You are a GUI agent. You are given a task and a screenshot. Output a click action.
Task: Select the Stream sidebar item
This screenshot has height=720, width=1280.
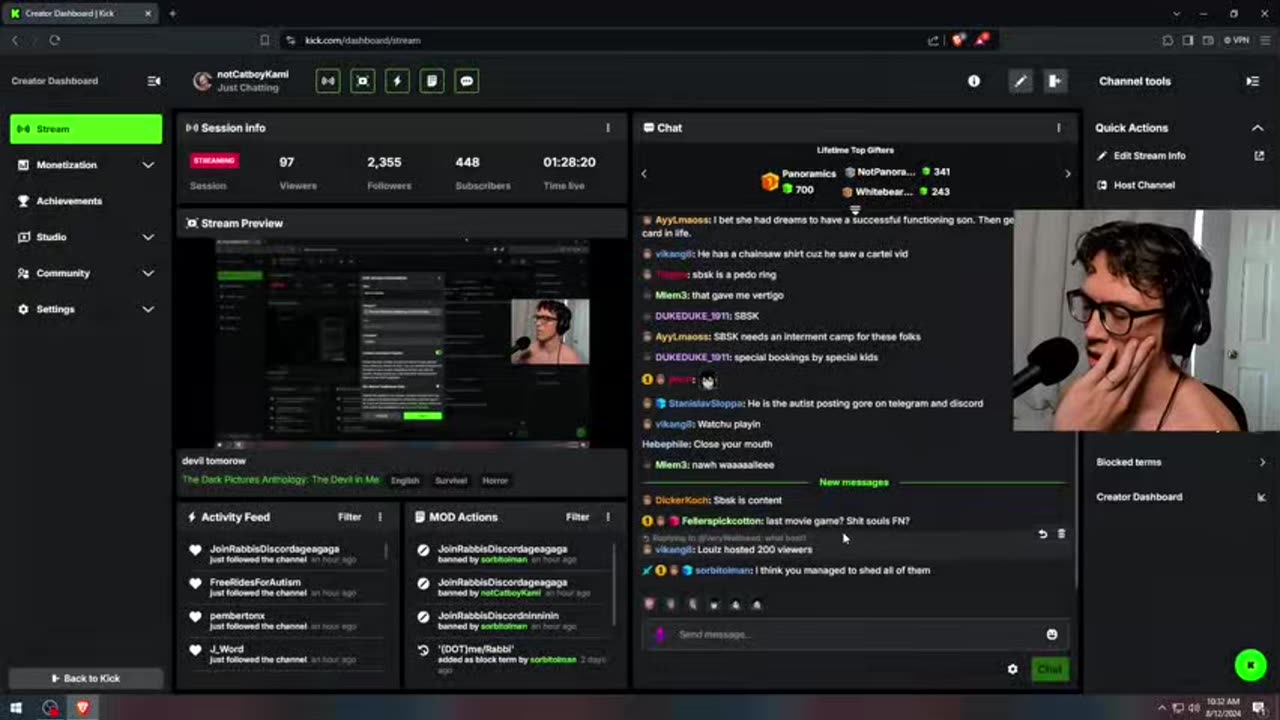pyautogui.click(x=86, y=129)
